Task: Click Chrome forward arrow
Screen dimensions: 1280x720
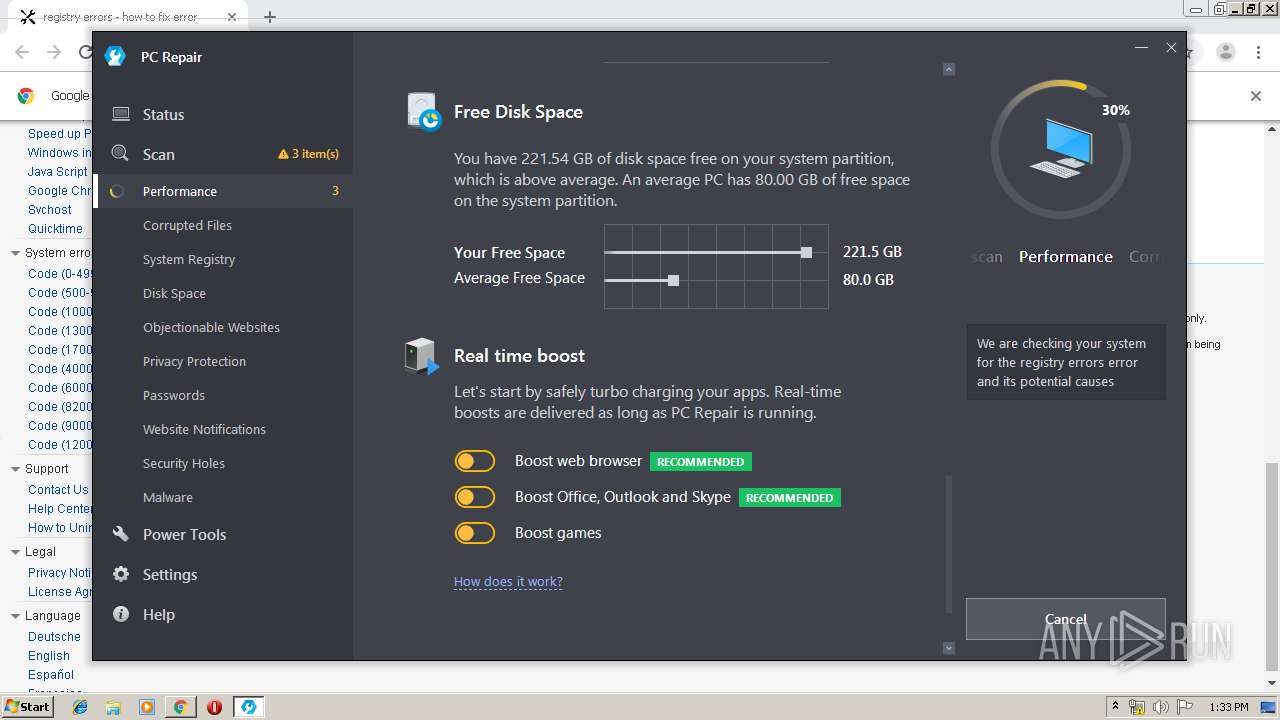Action: pos(54,52)
